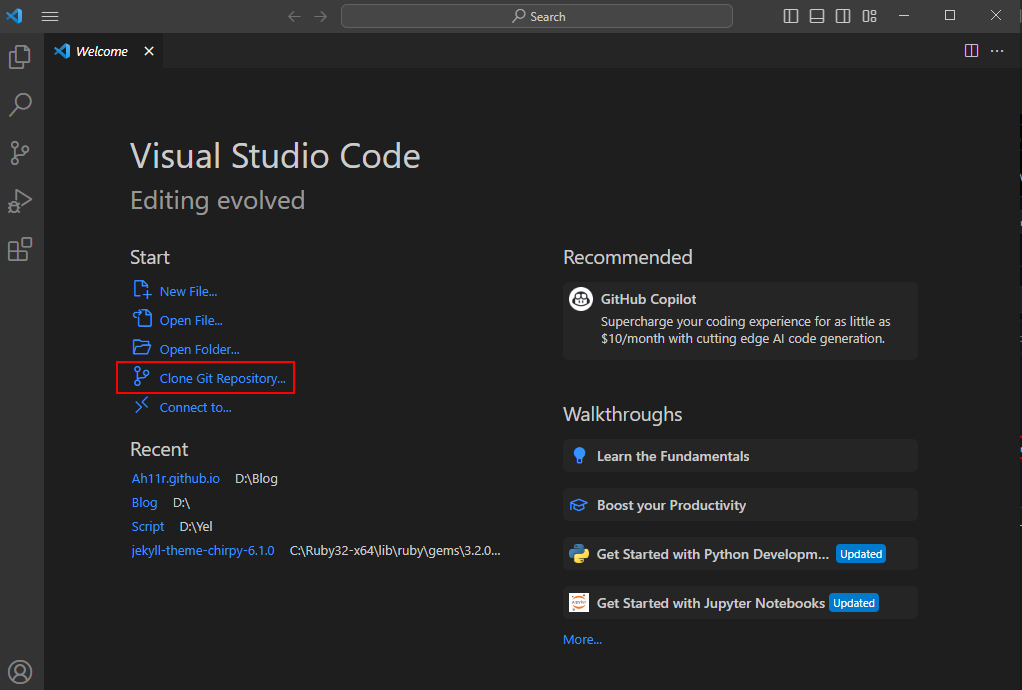The image size is (1022, 690).
Task: Click the More... walkthroughs link
Action: (x=582, y=640)
